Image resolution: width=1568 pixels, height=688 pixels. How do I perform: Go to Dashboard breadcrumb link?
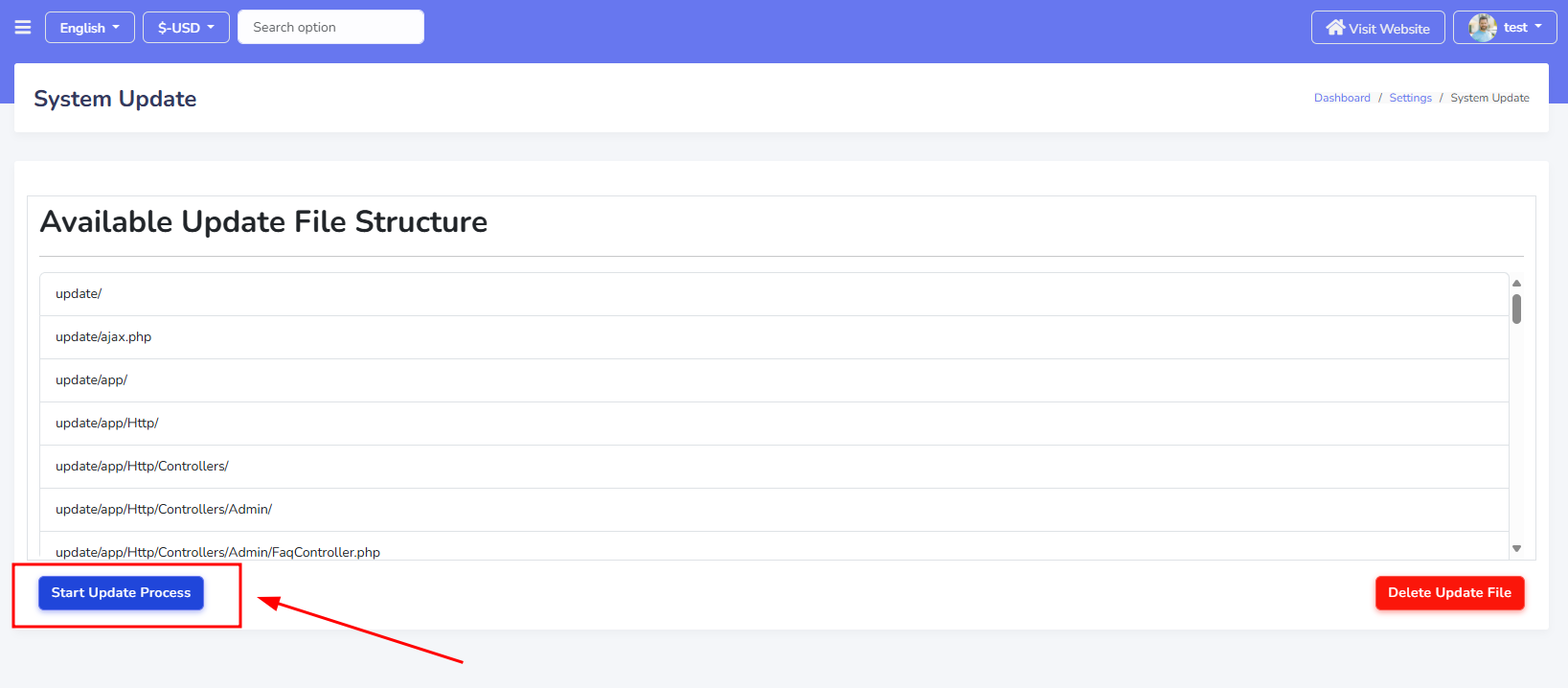click(1342, 98)
